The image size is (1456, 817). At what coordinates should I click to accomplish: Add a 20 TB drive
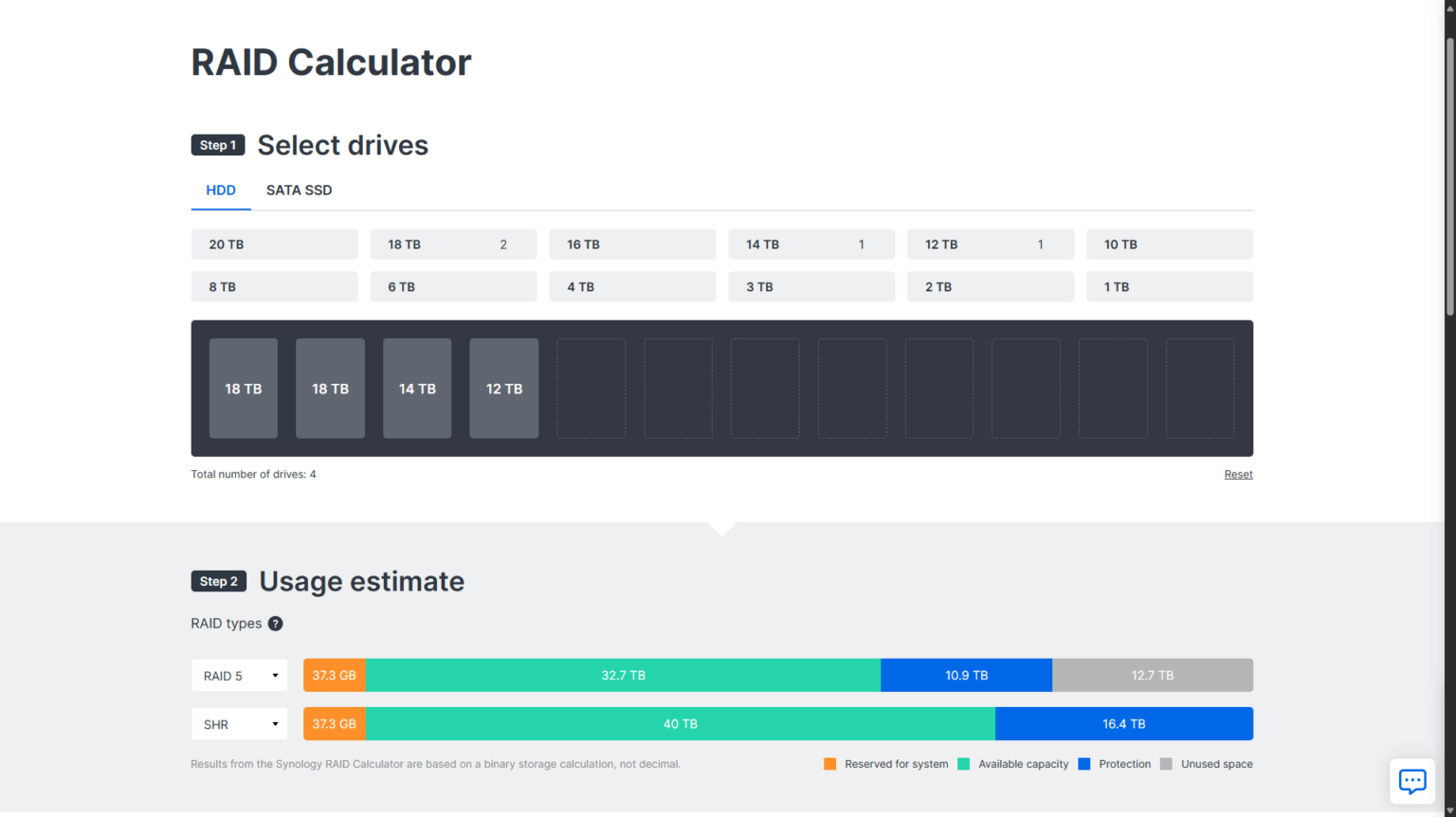click(274, 244)
